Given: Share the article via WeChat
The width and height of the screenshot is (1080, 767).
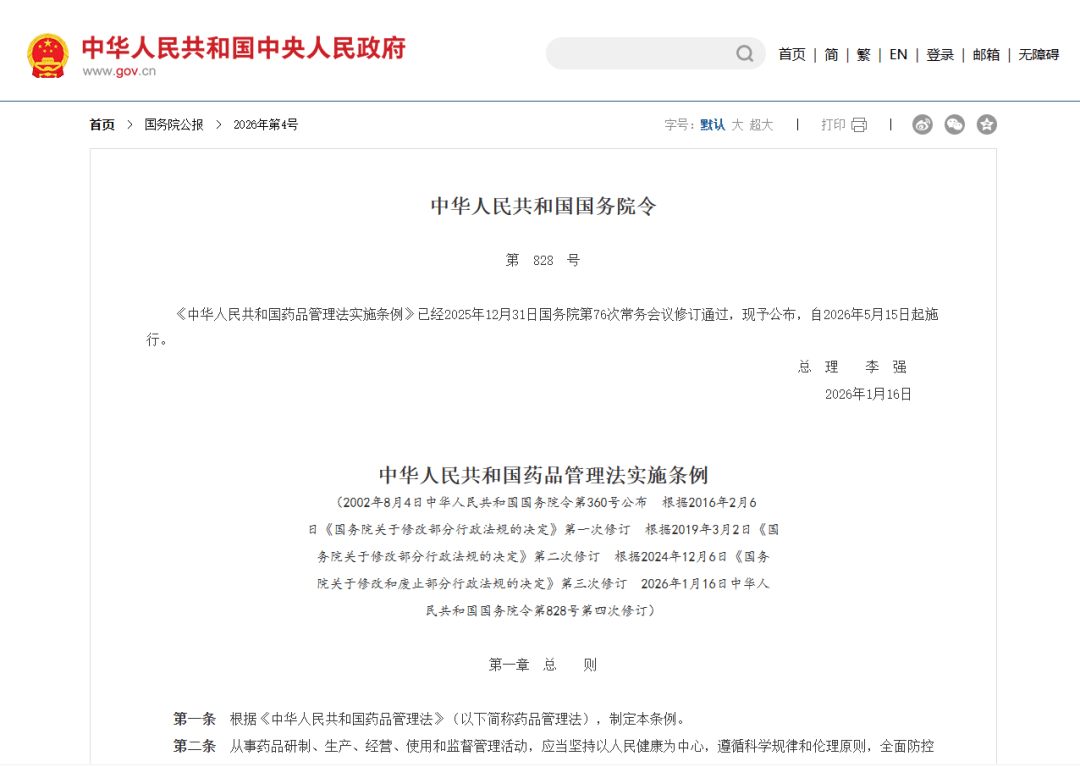Looking at the screenshot, I should [954, 124].
